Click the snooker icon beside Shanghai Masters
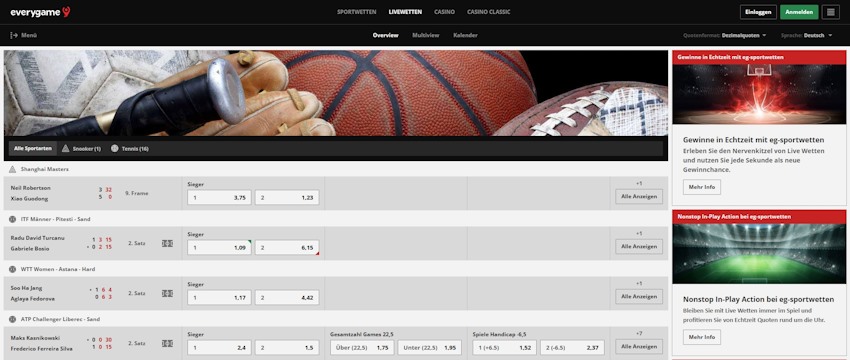The image size is (850, 360). coord(12,169)
